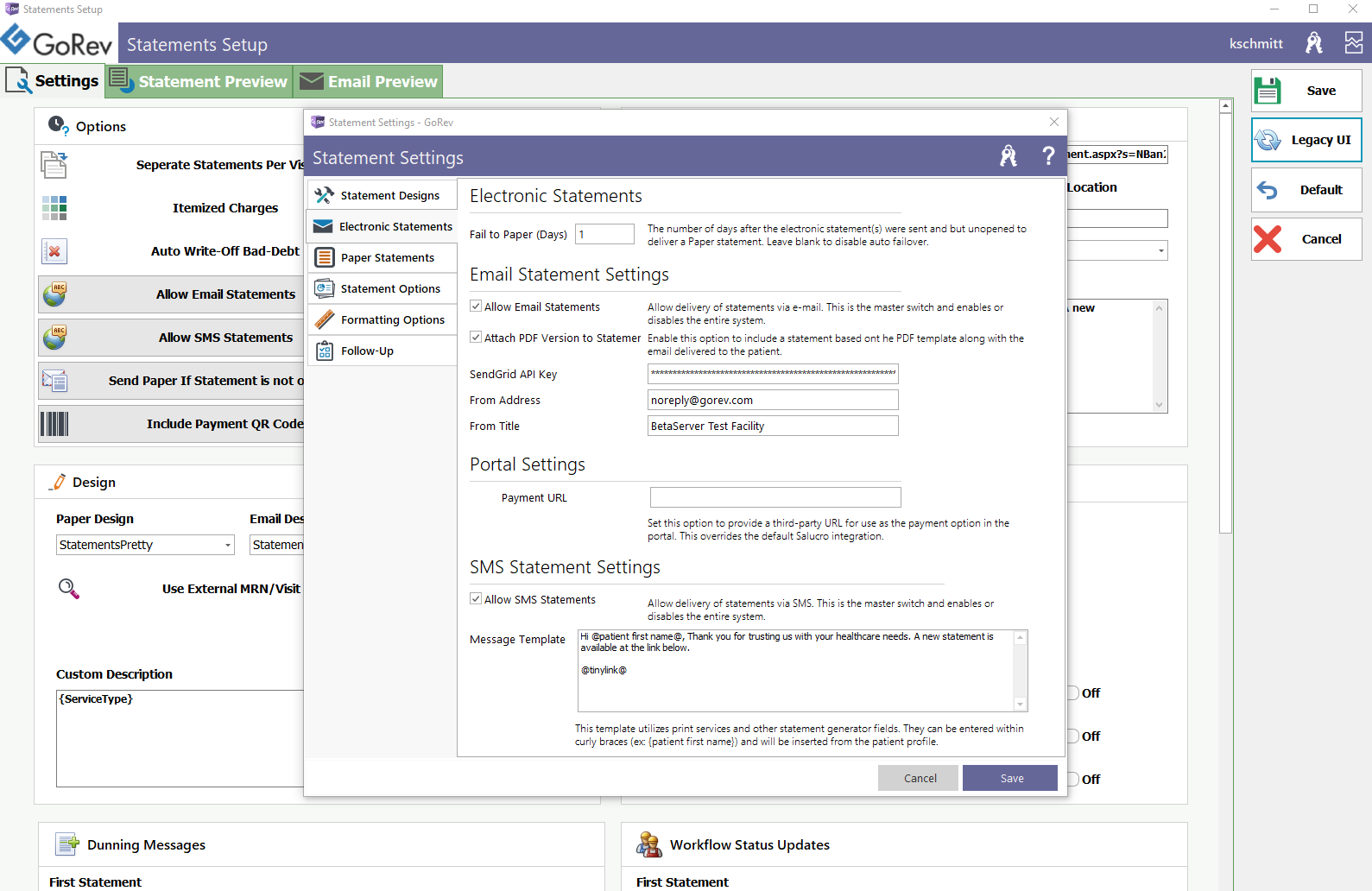The image size is (1372, 891).
Task: Select Statement Designs menu item
Action: pos(382,195)
